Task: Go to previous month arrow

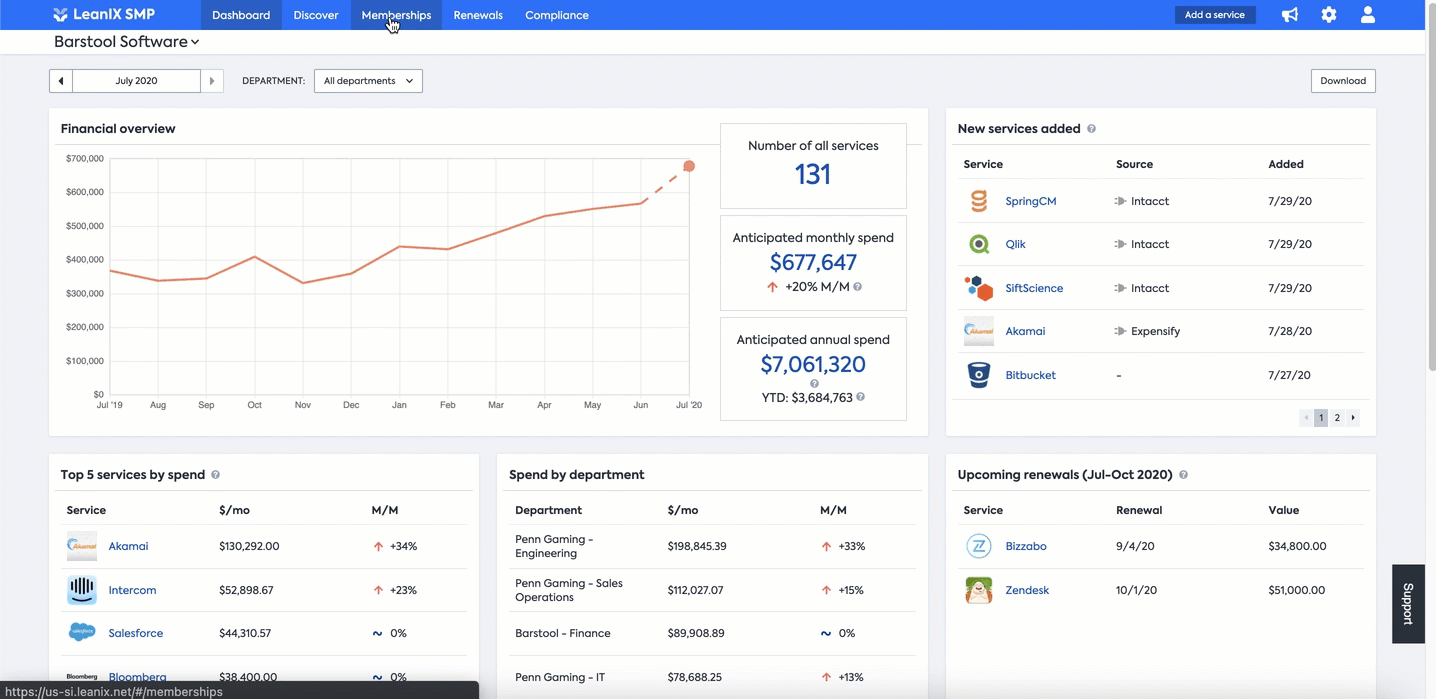Action: (61, 81)
